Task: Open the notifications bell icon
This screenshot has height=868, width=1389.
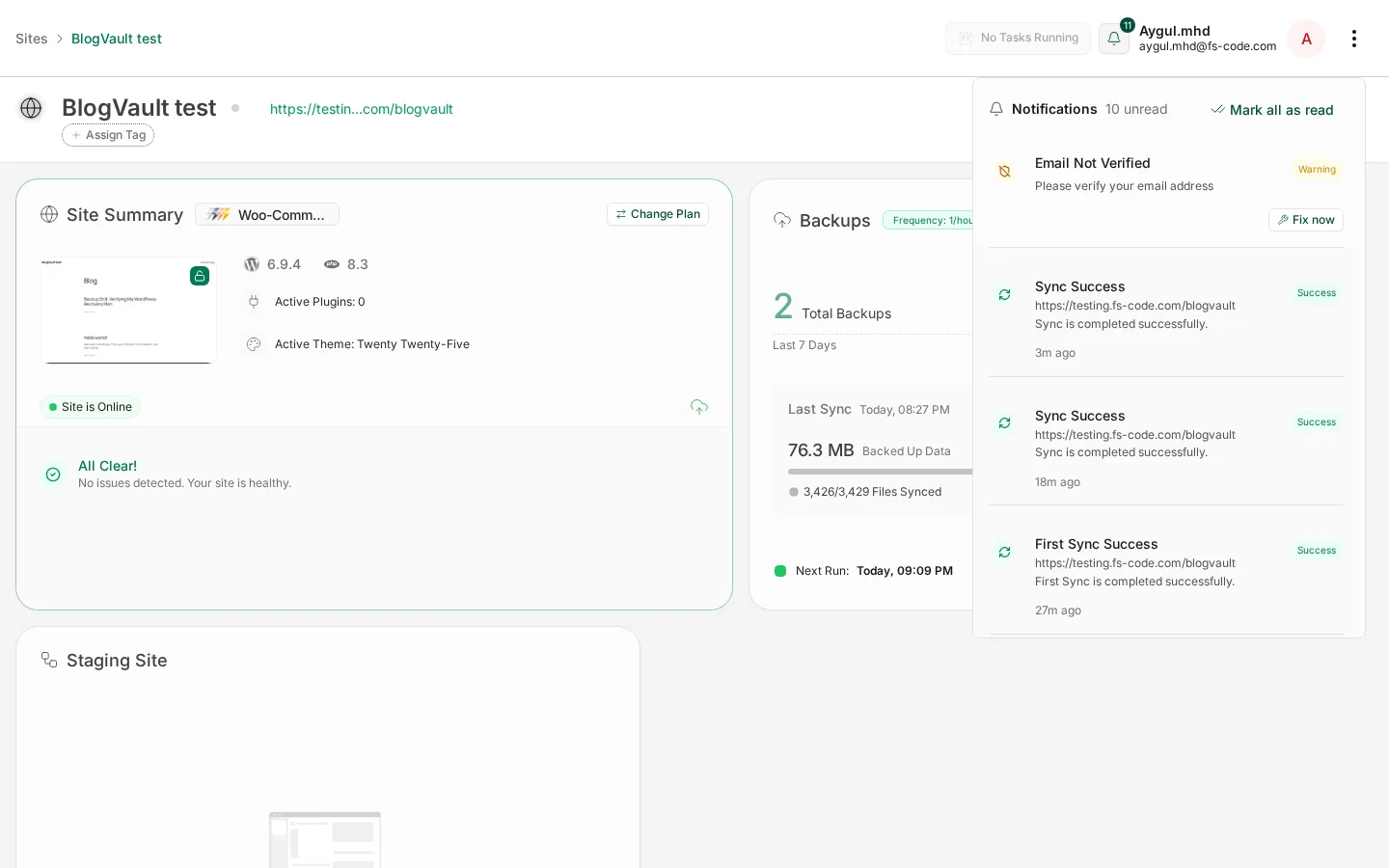Action: [1114, 39]
